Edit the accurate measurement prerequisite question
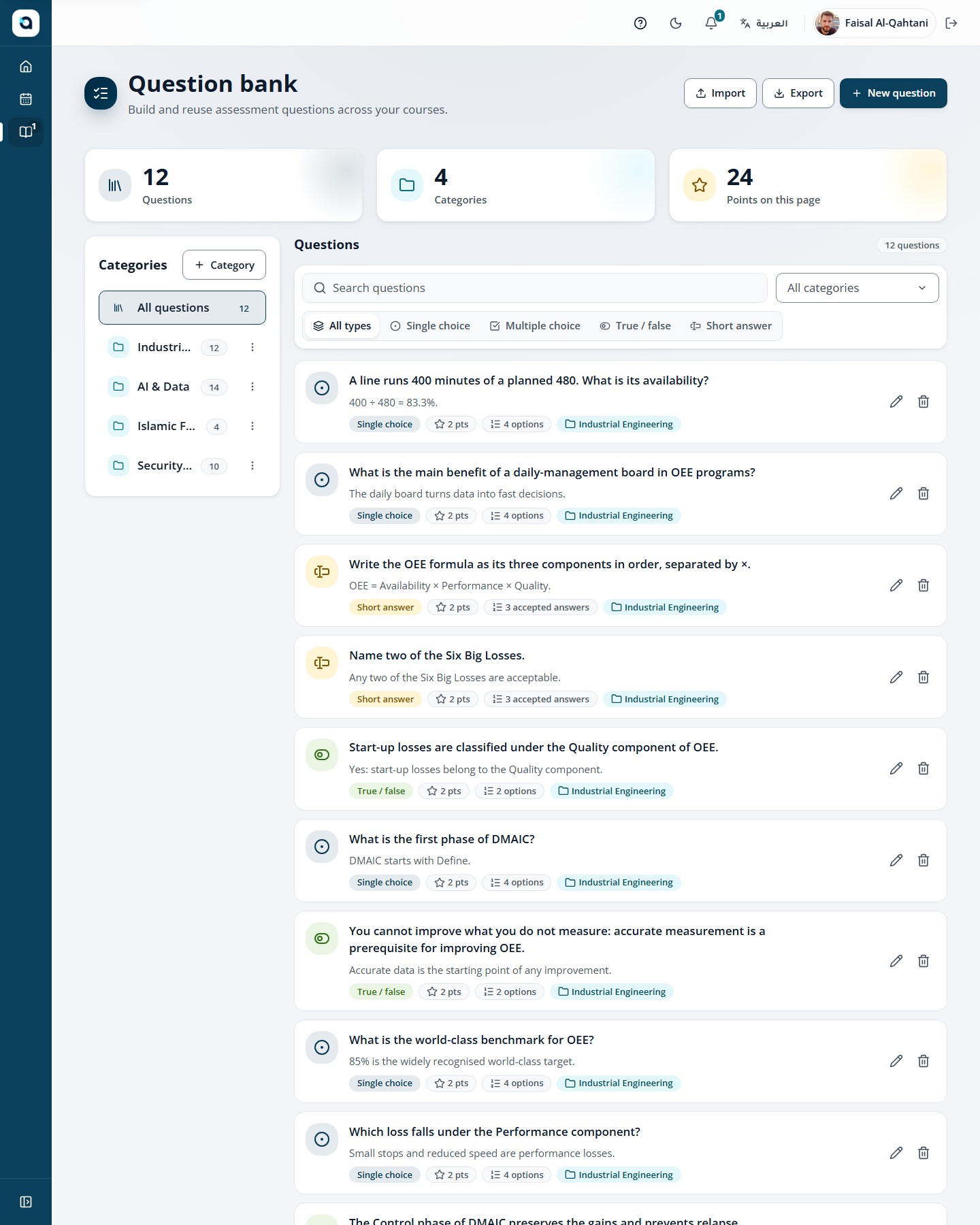 click(896, 961)
